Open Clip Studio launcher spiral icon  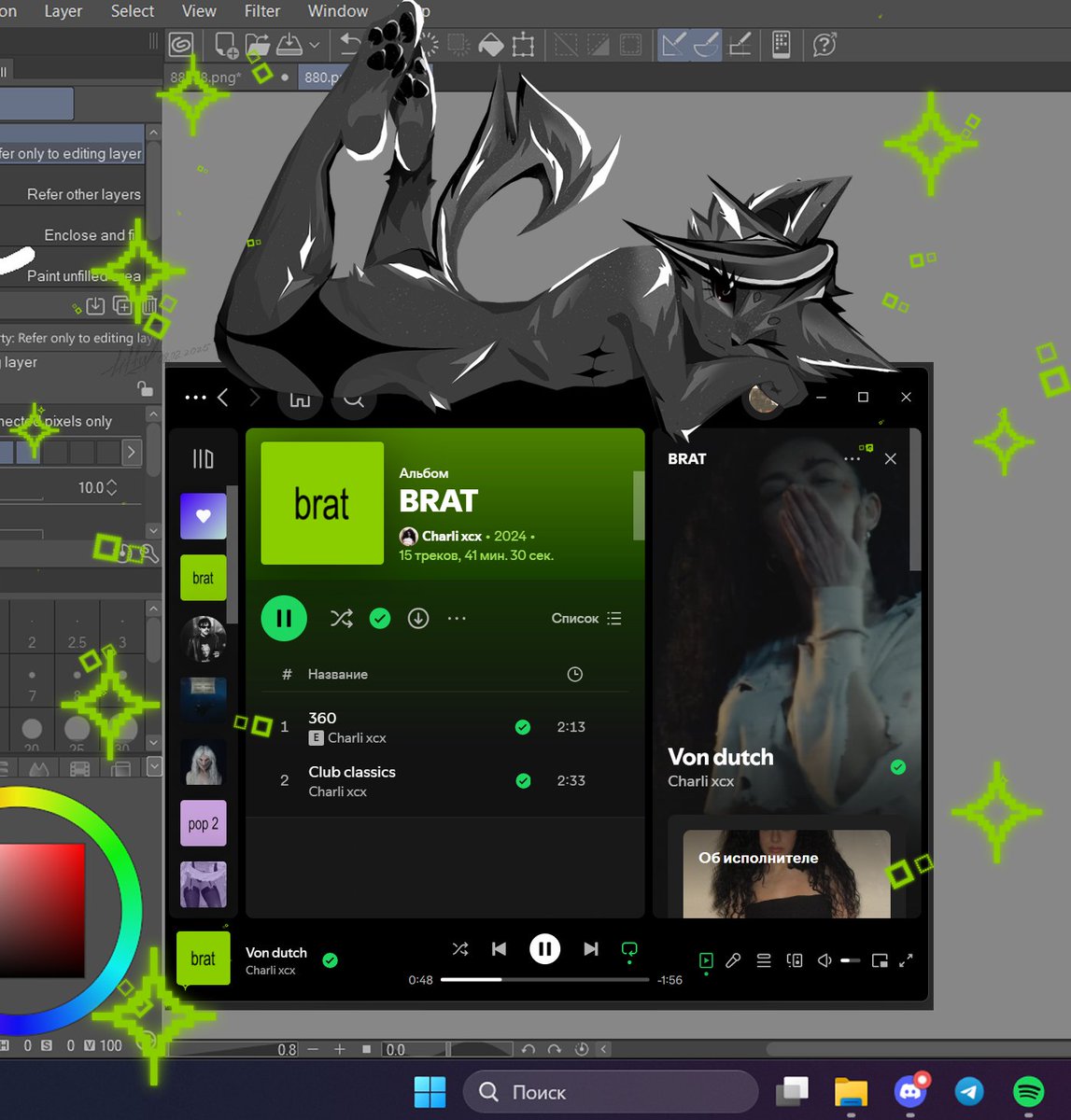pyautogui.click(x=181, y=44)
